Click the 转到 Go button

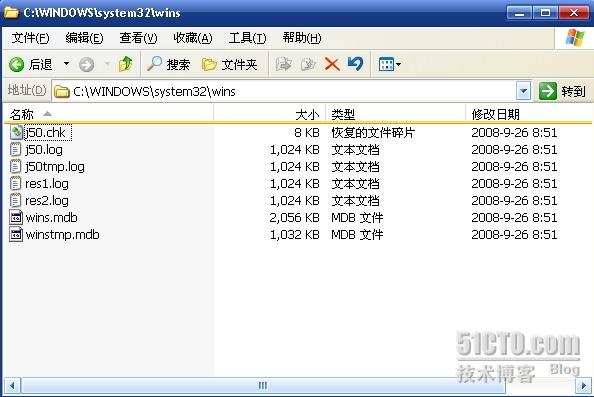(x=562, y=91)
